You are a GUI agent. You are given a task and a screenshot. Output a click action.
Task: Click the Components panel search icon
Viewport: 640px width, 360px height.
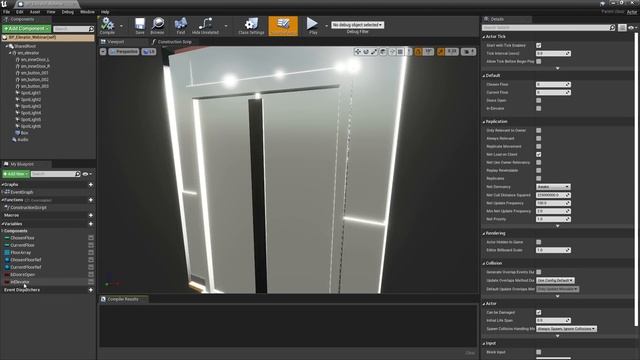[91, 29]
